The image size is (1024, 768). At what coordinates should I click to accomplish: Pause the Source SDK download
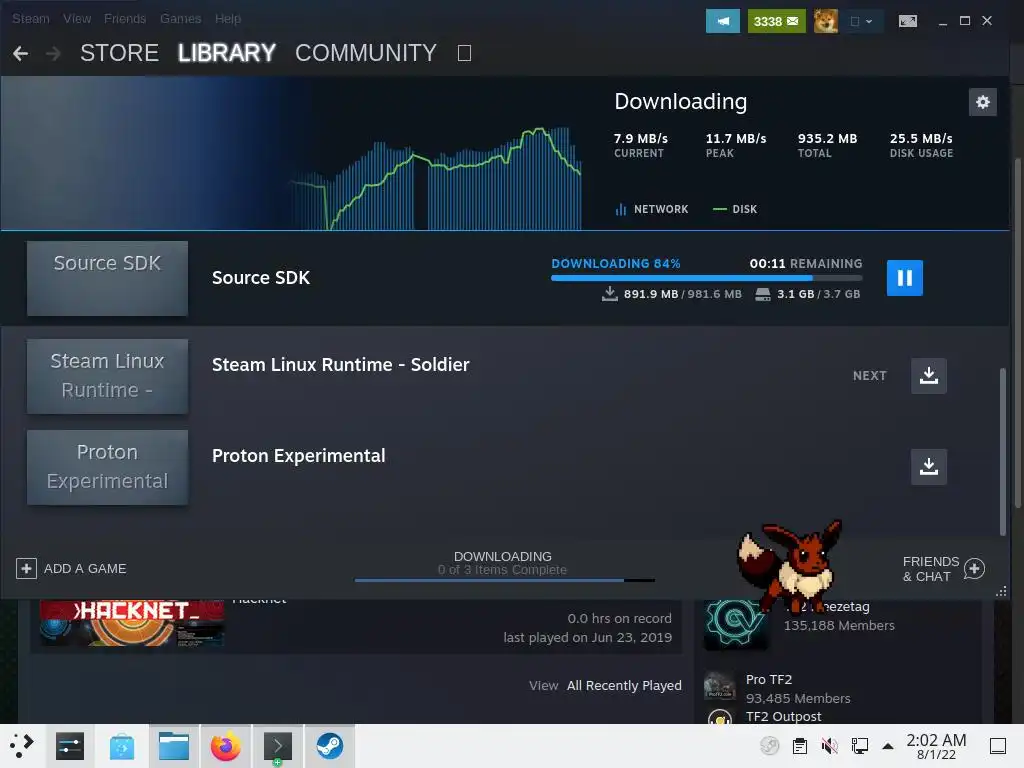point(904,278)
